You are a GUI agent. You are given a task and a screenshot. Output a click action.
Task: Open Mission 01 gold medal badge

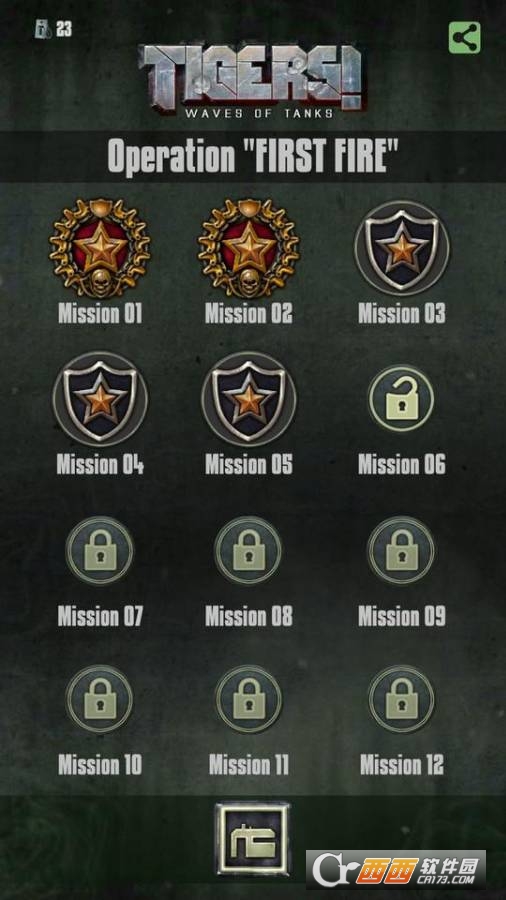pos(100,247)
